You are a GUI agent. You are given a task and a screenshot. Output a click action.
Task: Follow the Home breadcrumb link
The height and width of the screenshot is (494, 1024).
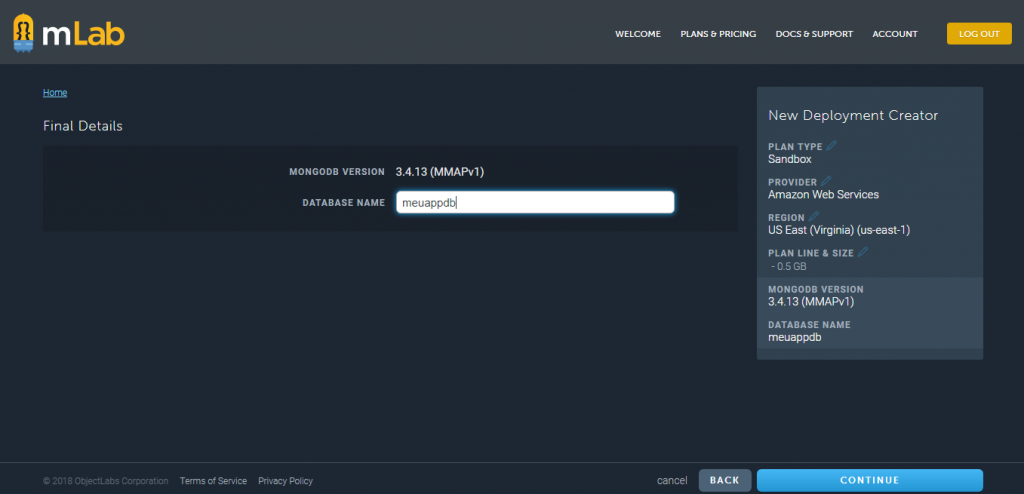(55, 93)
